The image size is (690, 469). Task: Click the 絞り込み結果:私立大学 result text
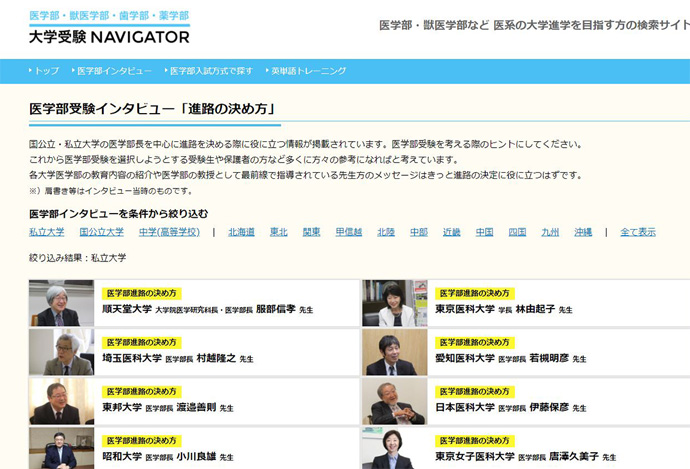coord(77,258)
